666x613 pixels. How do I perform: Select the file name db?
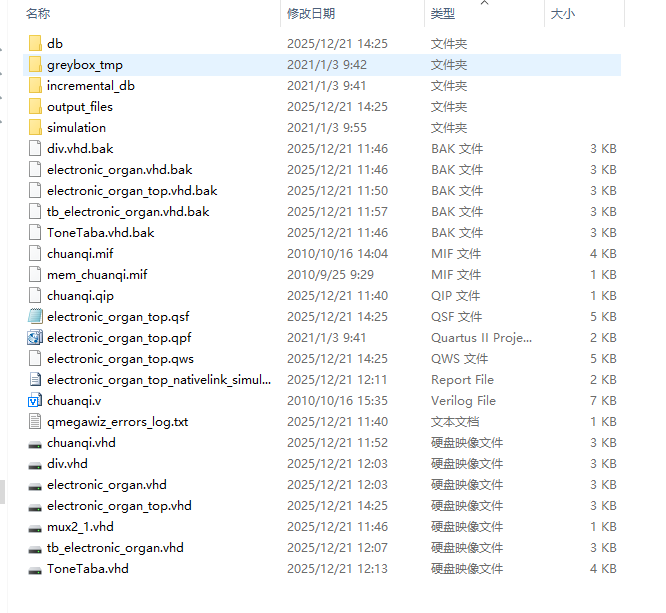[55, 43]
